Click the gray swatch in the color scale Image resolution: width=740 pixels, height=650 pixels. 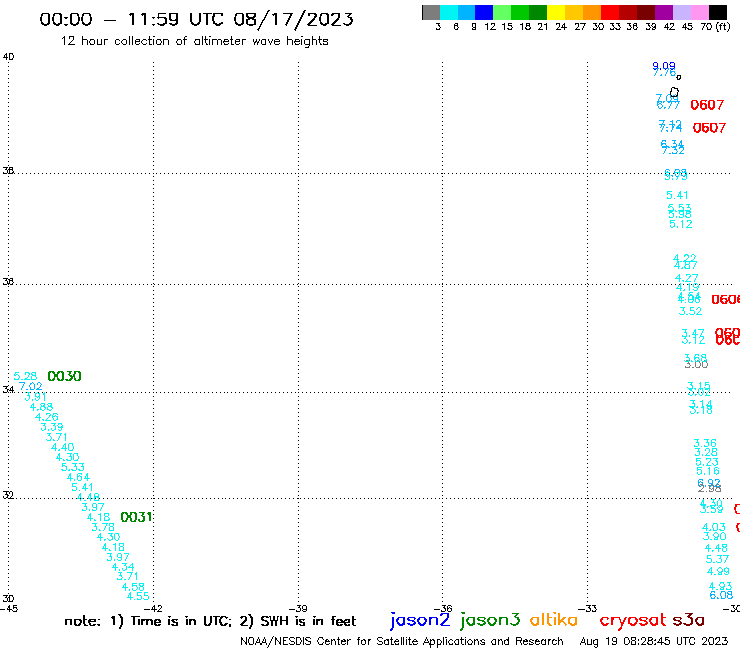pos(431,12)
